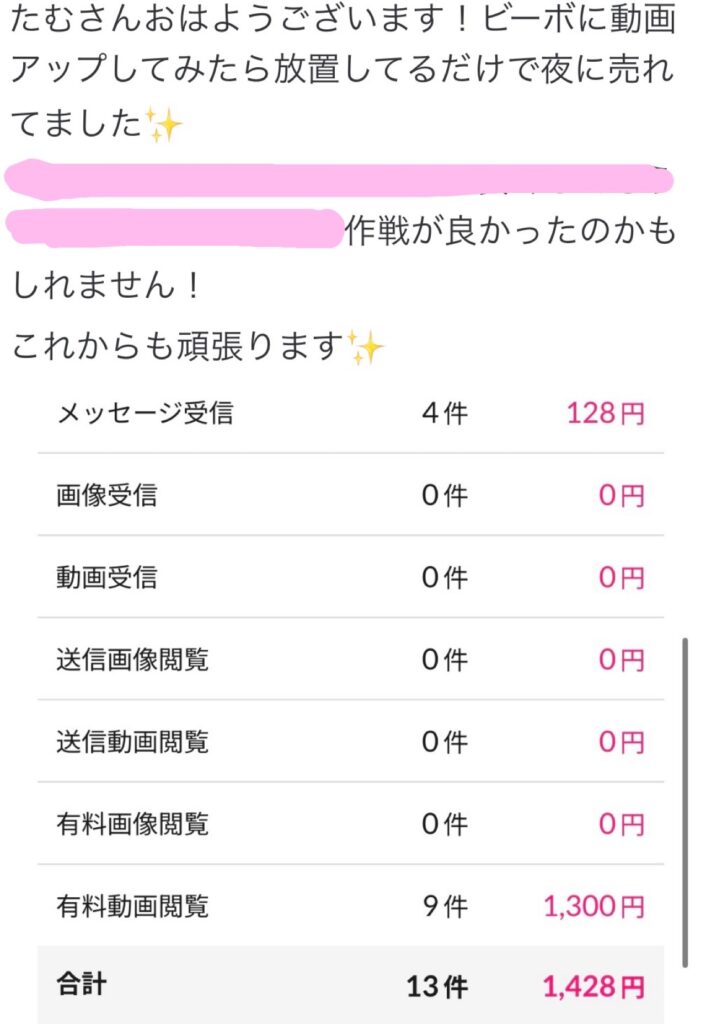Select the 送信動画閲覧 row label

coord(133,743)
